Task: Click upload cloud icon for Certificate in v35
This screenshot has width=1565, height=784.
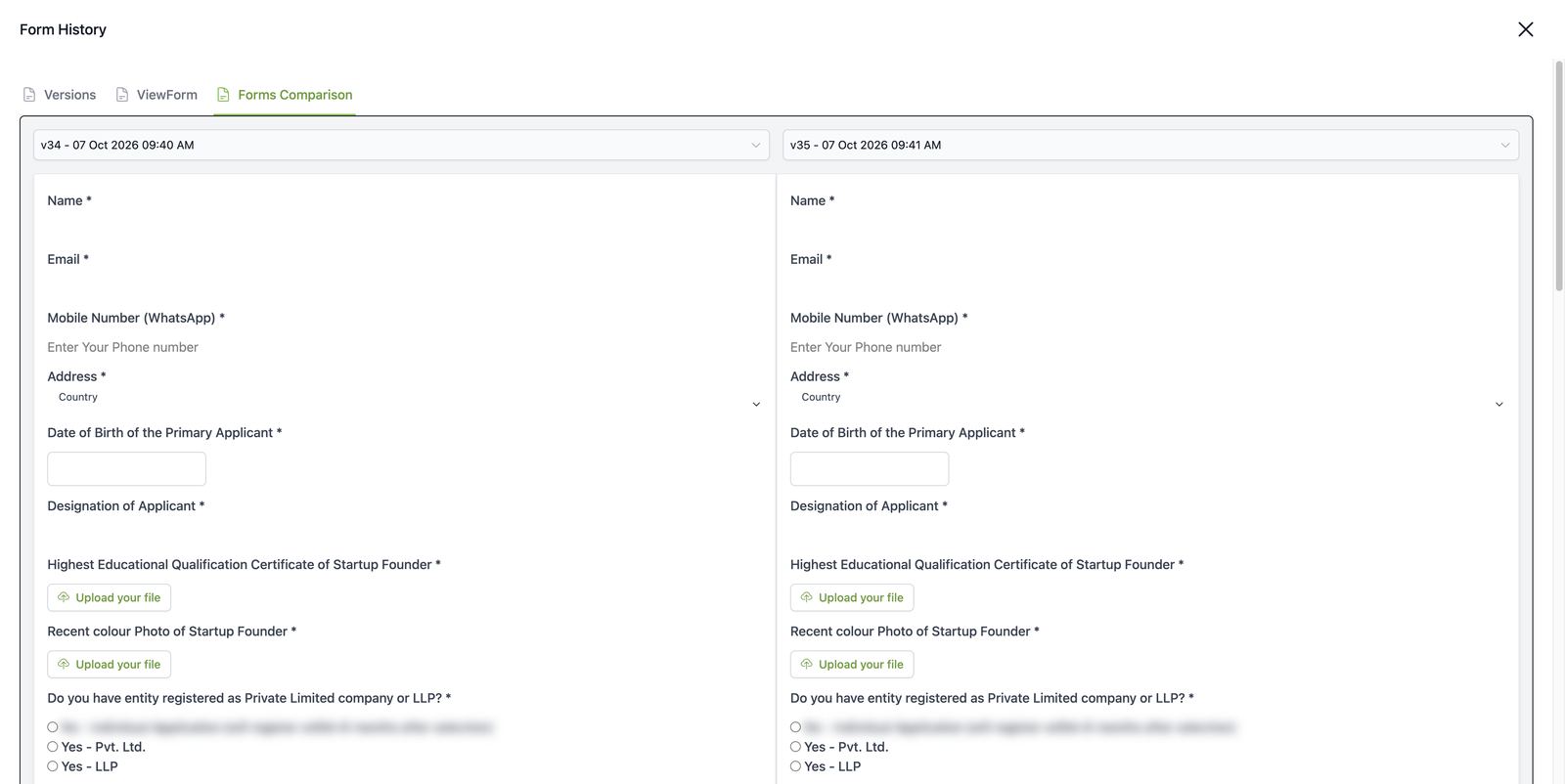Action: [807, 597]
